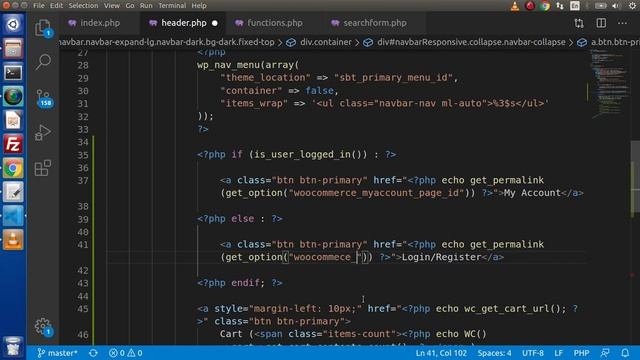
Task: Open the Selection menu
Action: coord(83,6)
